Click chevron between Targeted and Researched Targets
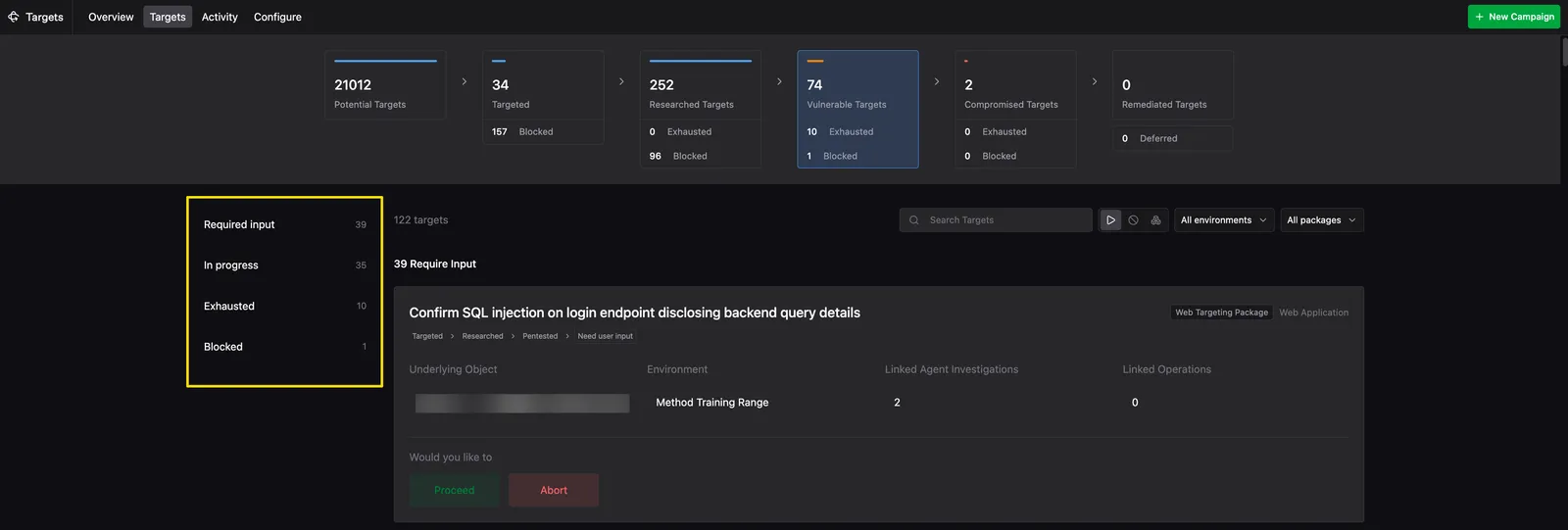The height and width of the screenshot is (530, 1568). (621, 81)
